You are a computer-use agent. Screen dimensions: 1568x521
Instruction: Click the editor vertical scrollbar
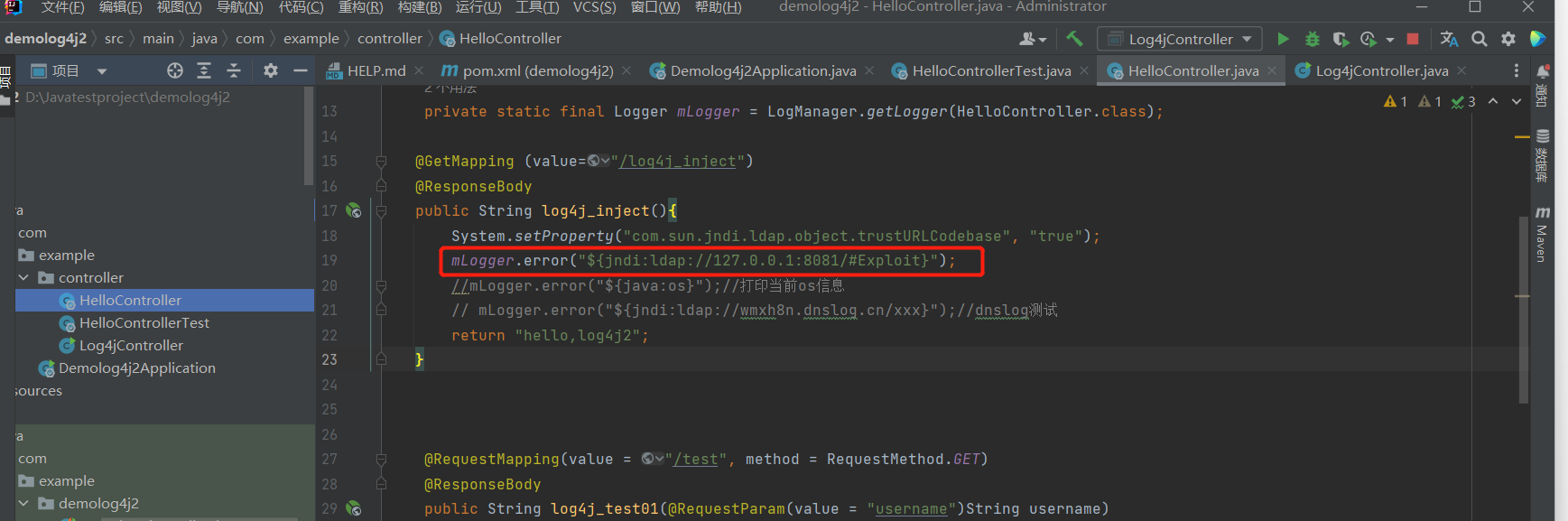[1523, 309]
